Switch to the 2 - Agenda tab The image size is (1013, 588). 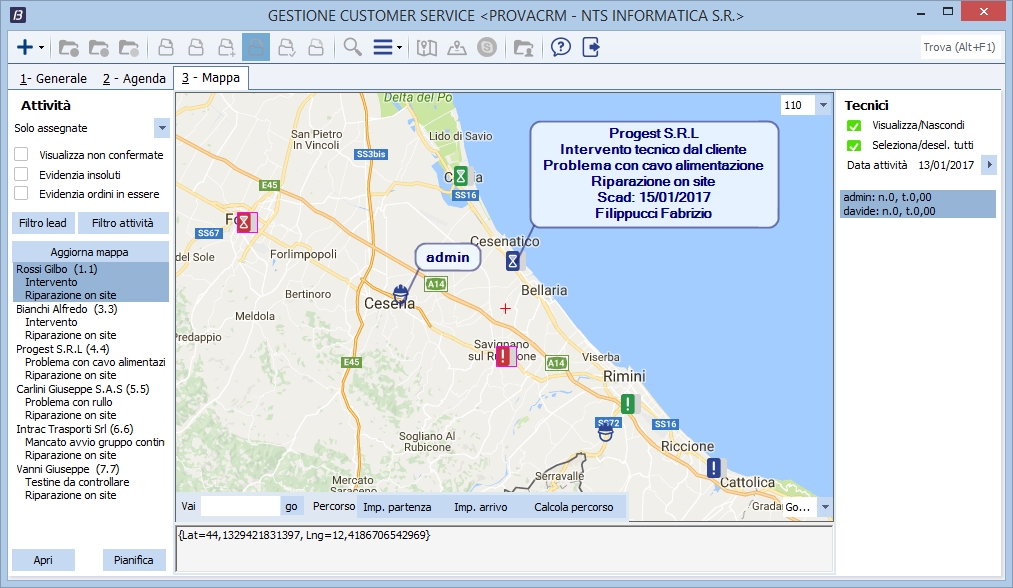click(x=134, y=78)
